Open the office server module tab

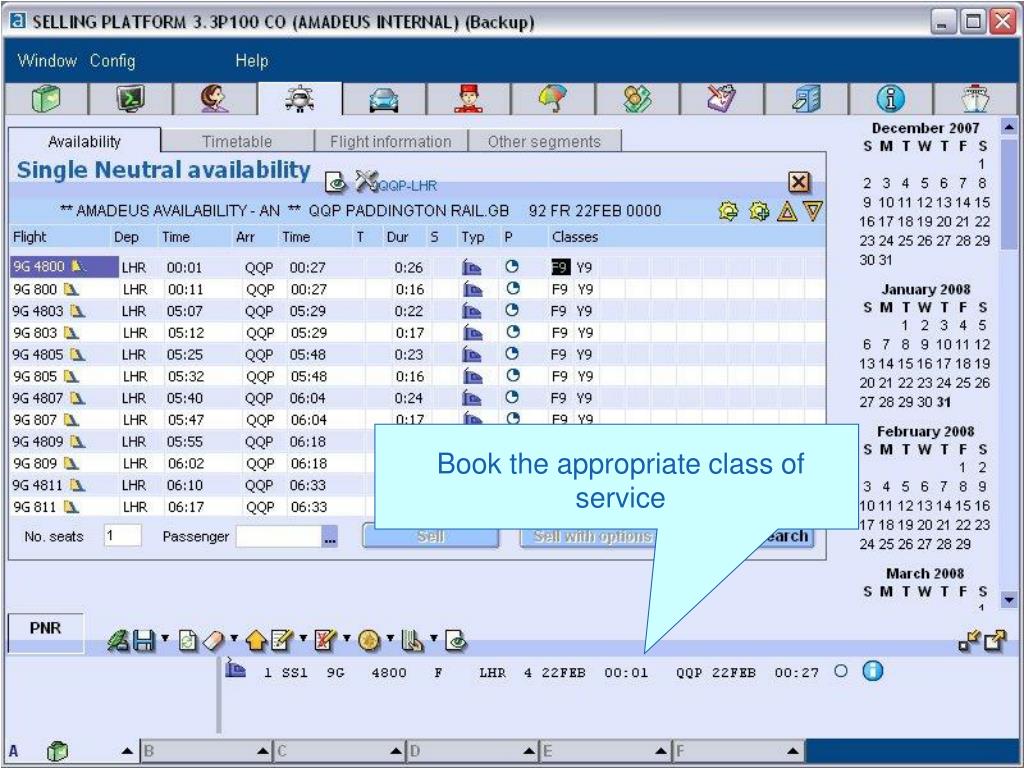click(x=807, y=99)
